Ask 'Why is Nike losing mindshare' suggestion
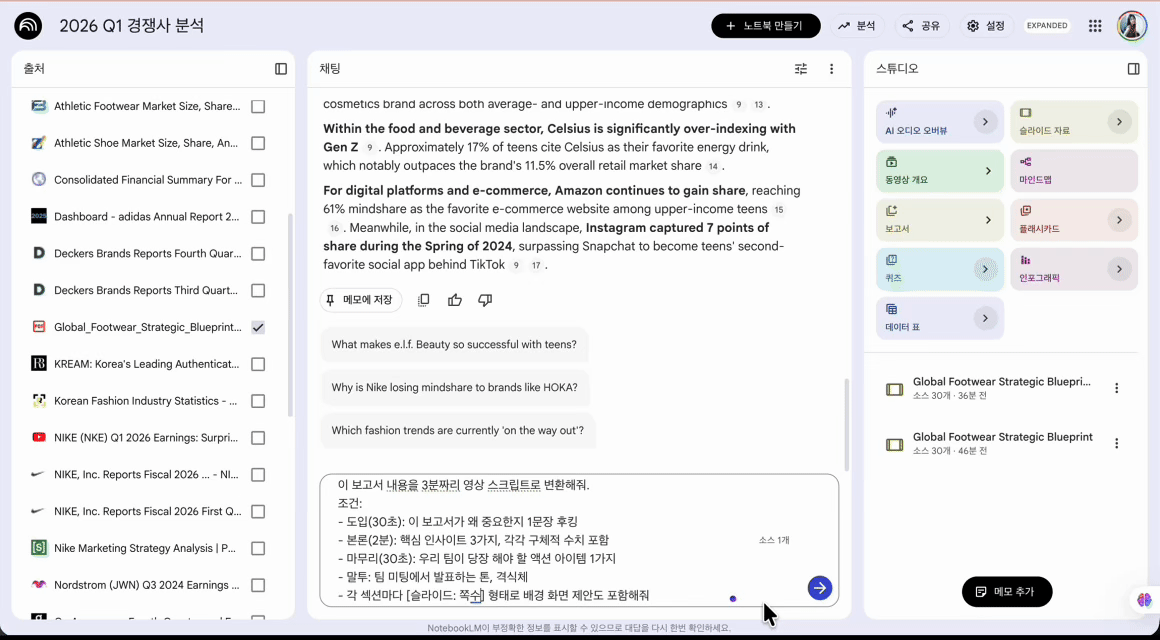Screen dimensions: 1160x640 pos(455,387)
